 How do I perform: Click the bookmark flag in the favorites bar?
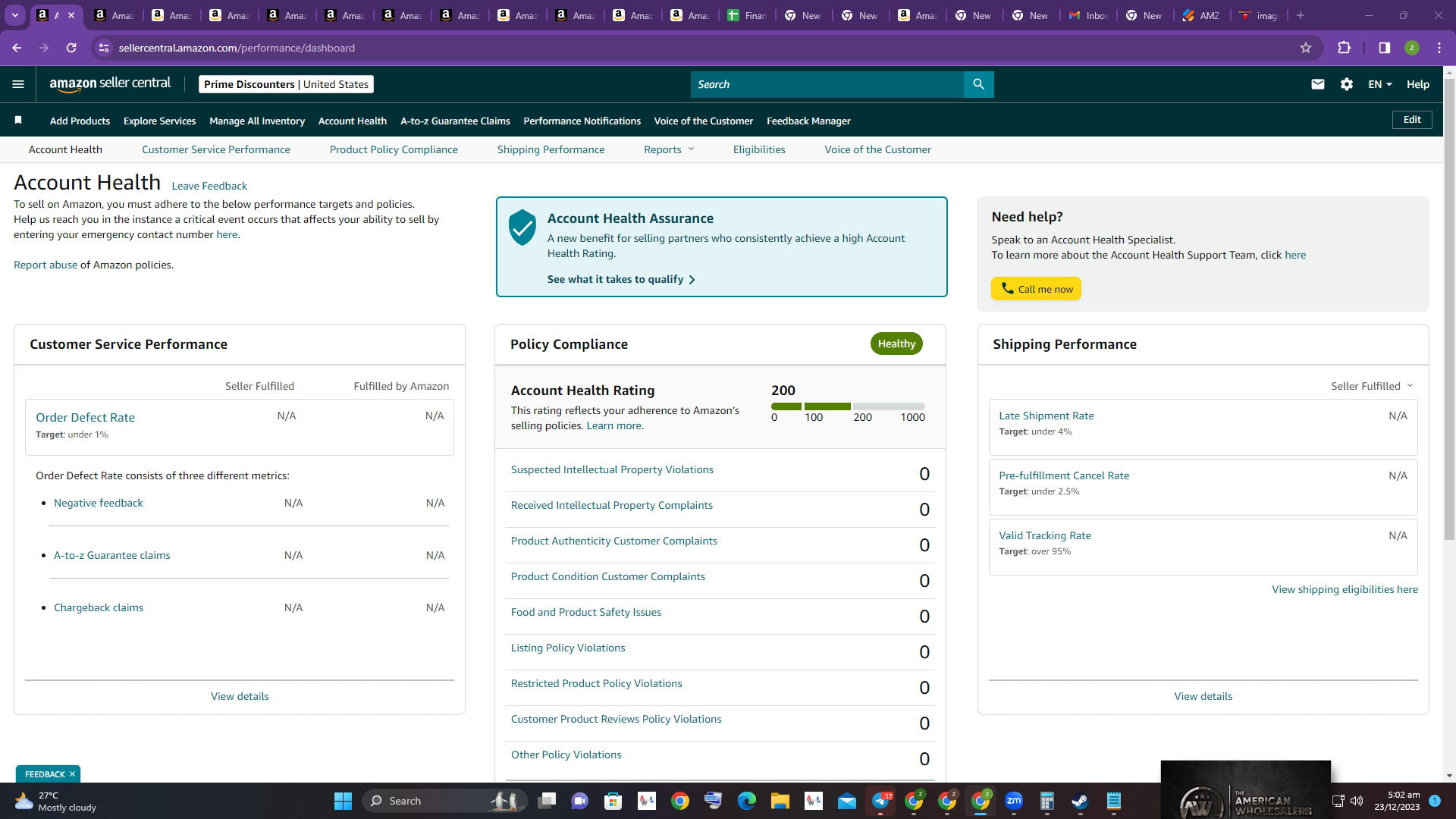click(18, 120)
